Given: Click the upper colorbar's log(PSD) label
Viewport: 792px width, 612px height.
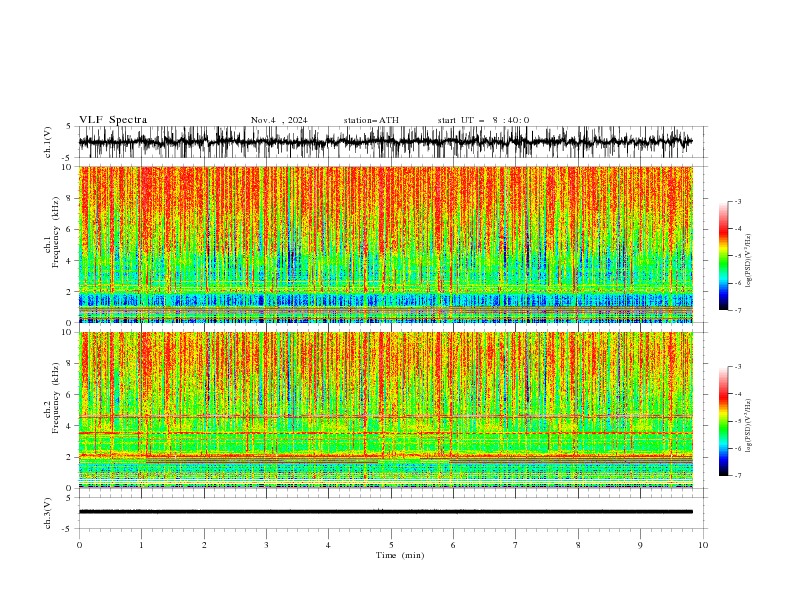Looking at the screenshot, I should pyautogui.click(x=749, y=261).
